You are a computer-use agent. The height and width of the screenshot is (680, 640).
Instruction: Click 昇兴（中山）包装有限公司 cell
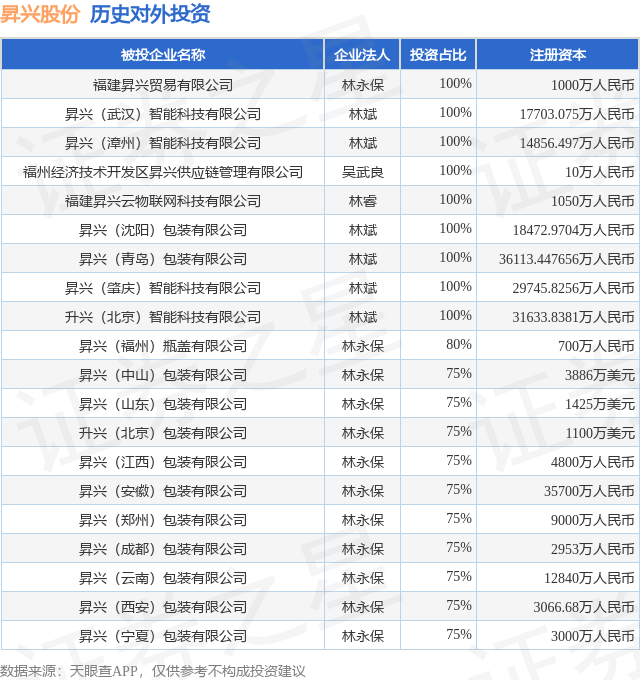point(163,375)
